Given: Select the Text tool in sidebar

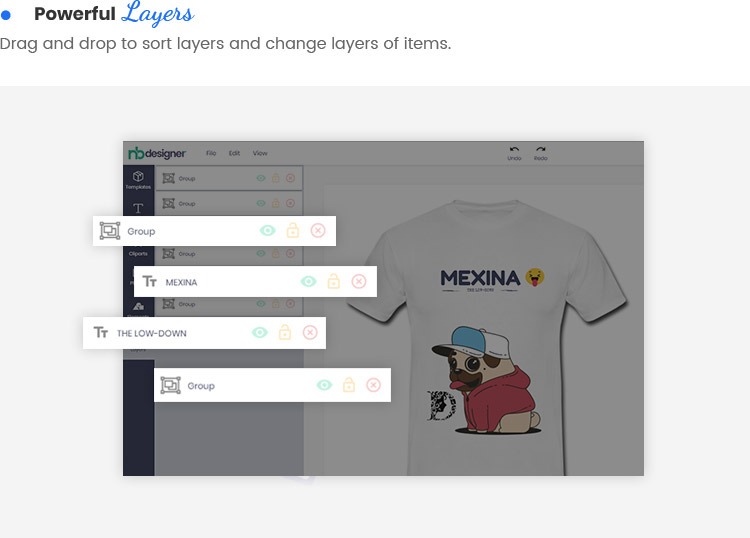Looking at the screenshot, I should tap(138, 209).
